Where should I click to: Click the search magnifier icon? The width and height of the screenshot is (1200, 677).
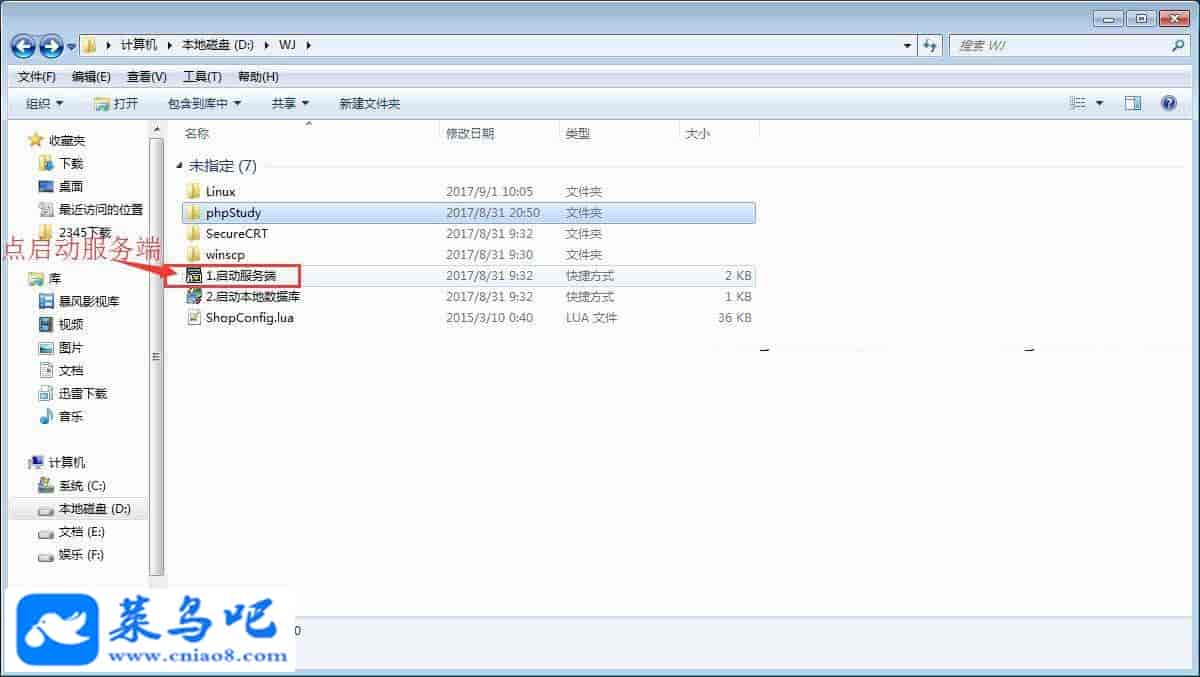point(1178,46)
